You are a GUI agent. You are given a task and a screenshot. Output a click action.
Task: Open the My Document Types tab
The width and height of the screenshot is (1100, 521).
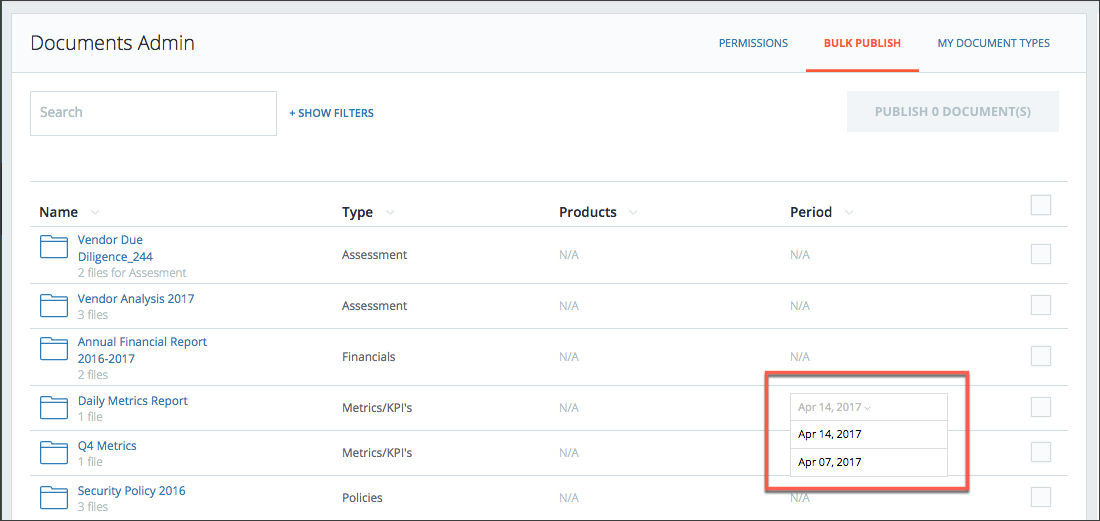(993, 43)
